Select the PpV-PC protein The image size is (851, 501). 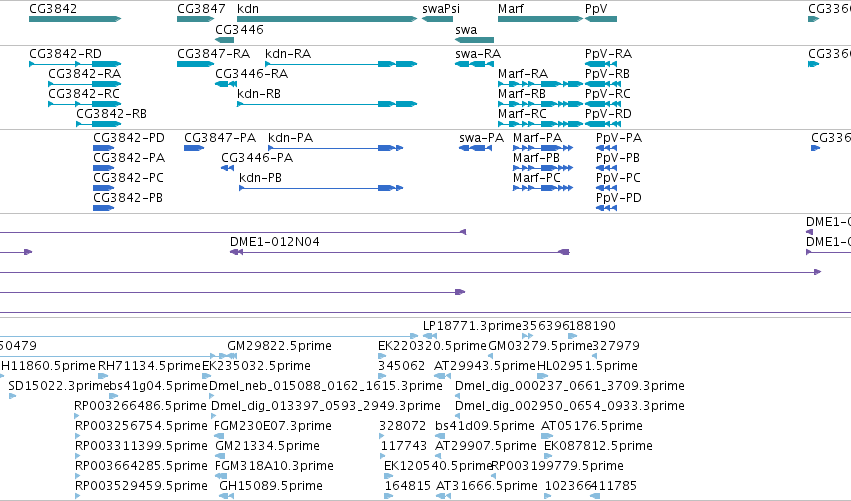(x=606, y=188)
